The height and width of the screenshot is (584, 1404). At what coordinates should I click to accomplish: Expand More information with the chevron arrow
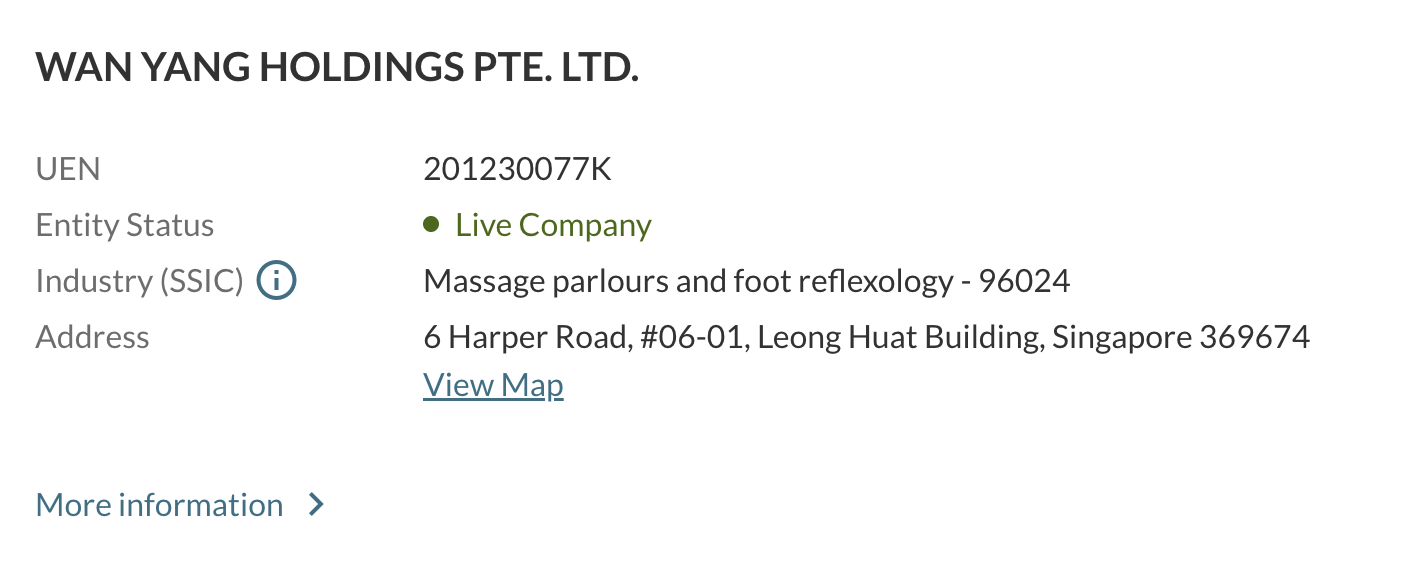[316, 505]
